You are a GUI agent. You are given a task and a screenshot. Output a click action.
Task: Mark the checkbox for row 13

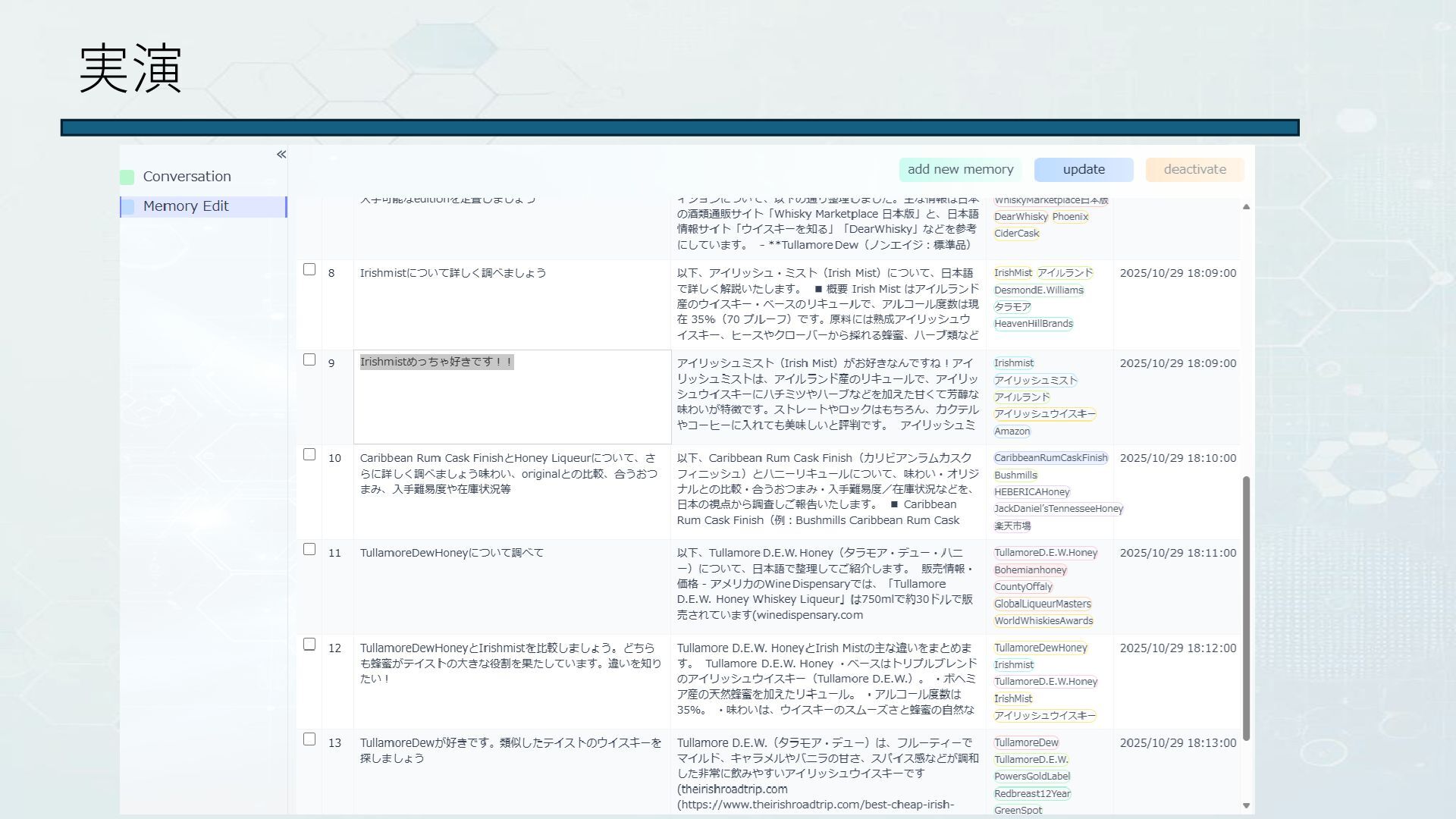pyautogui.click(x=309, y=739)
